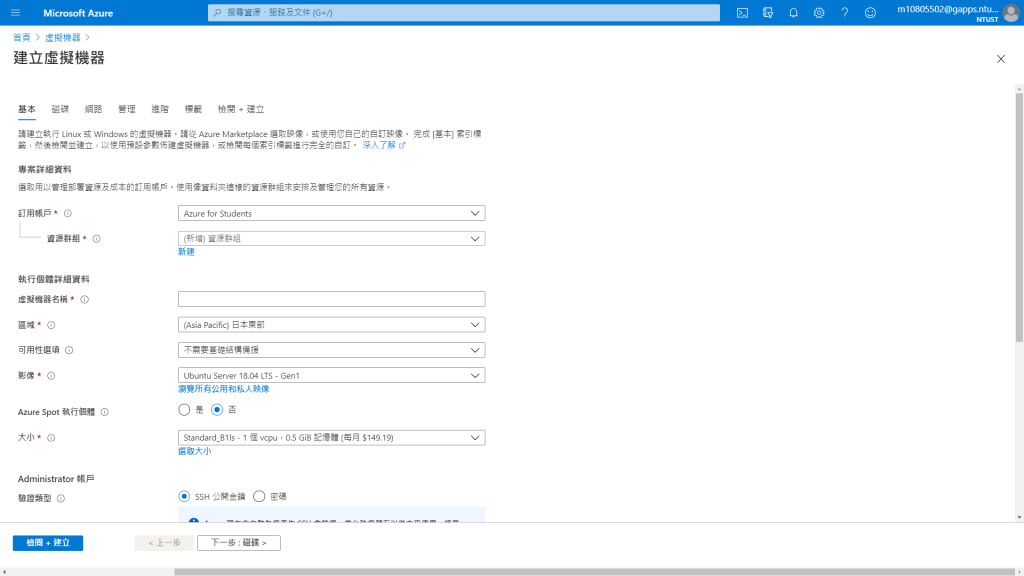
Task: Click the info icon next to 訂用帳戶
Action: (68, 214)
